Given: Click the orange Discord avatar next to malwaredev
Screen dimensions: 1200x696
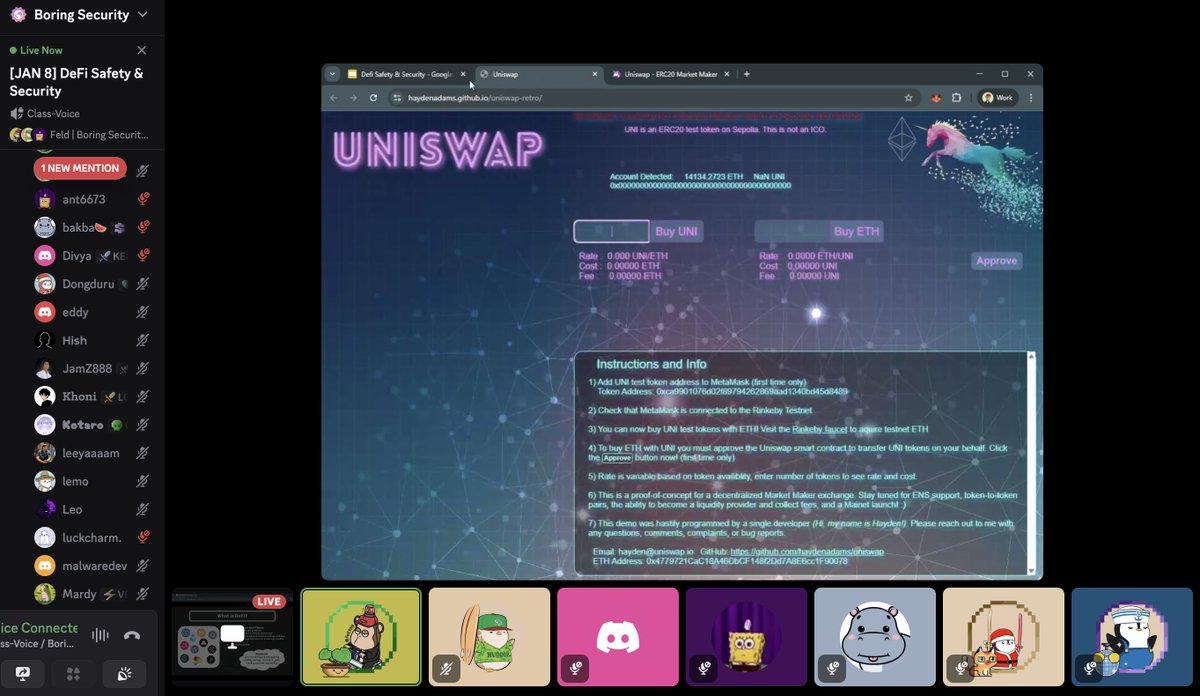Looking at the screenshot, I should tap(44, 565).
